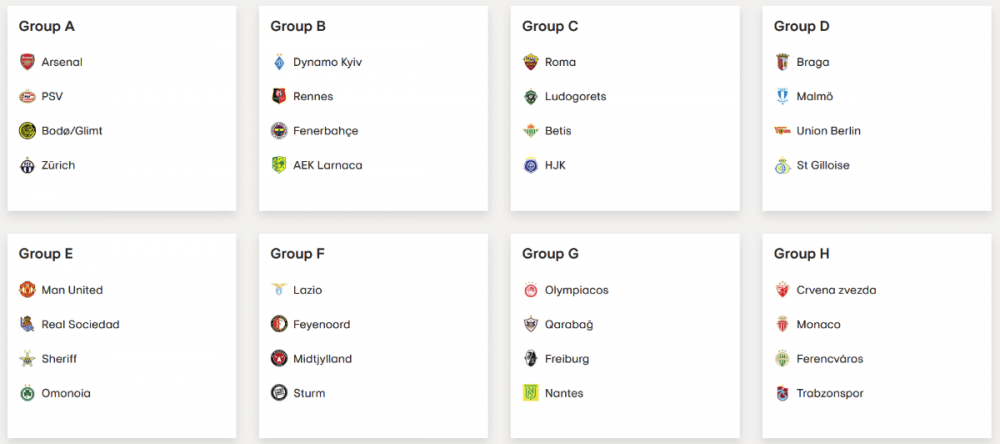Image resolution: width=1000 pixels, height=444 pixels.
Task: Click the PSV club crest icon
Action: [27, 97]
